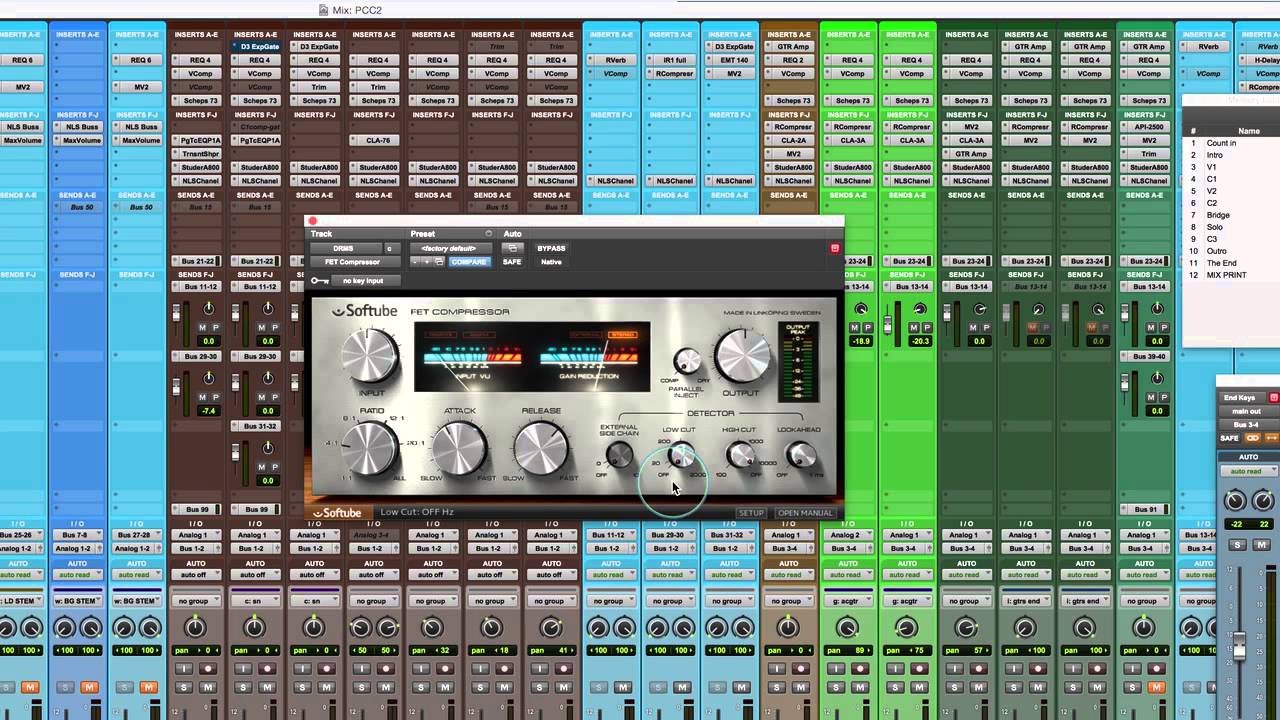Open the EMT 140 insert
This screenshot has width=1280, height=720.
[x=734, y=60]
